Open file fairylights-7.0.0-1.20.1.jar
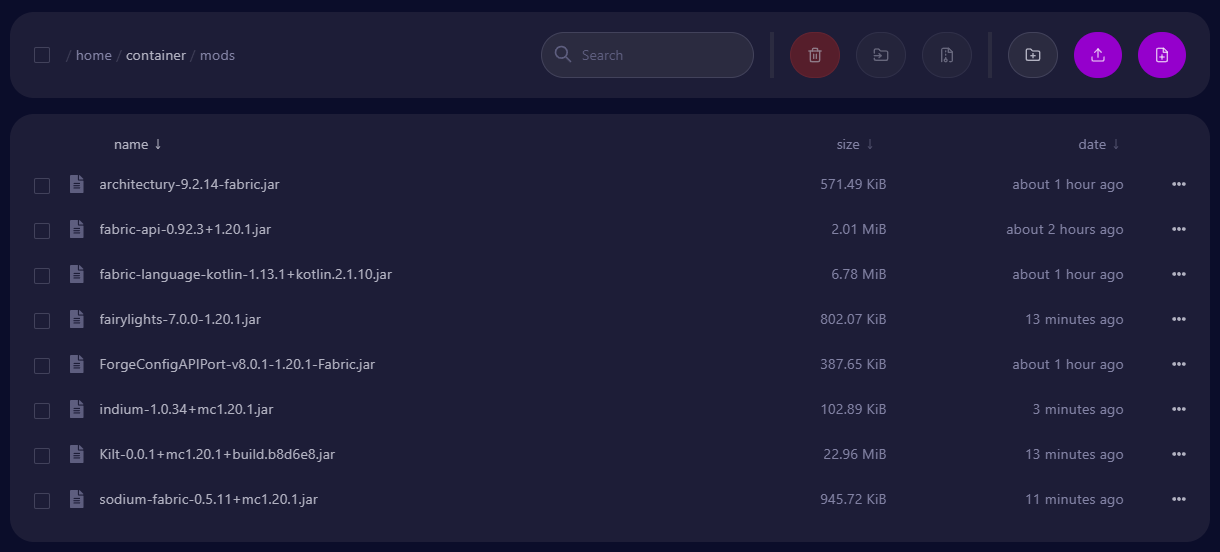1220x552 pixels. [180, 319]
